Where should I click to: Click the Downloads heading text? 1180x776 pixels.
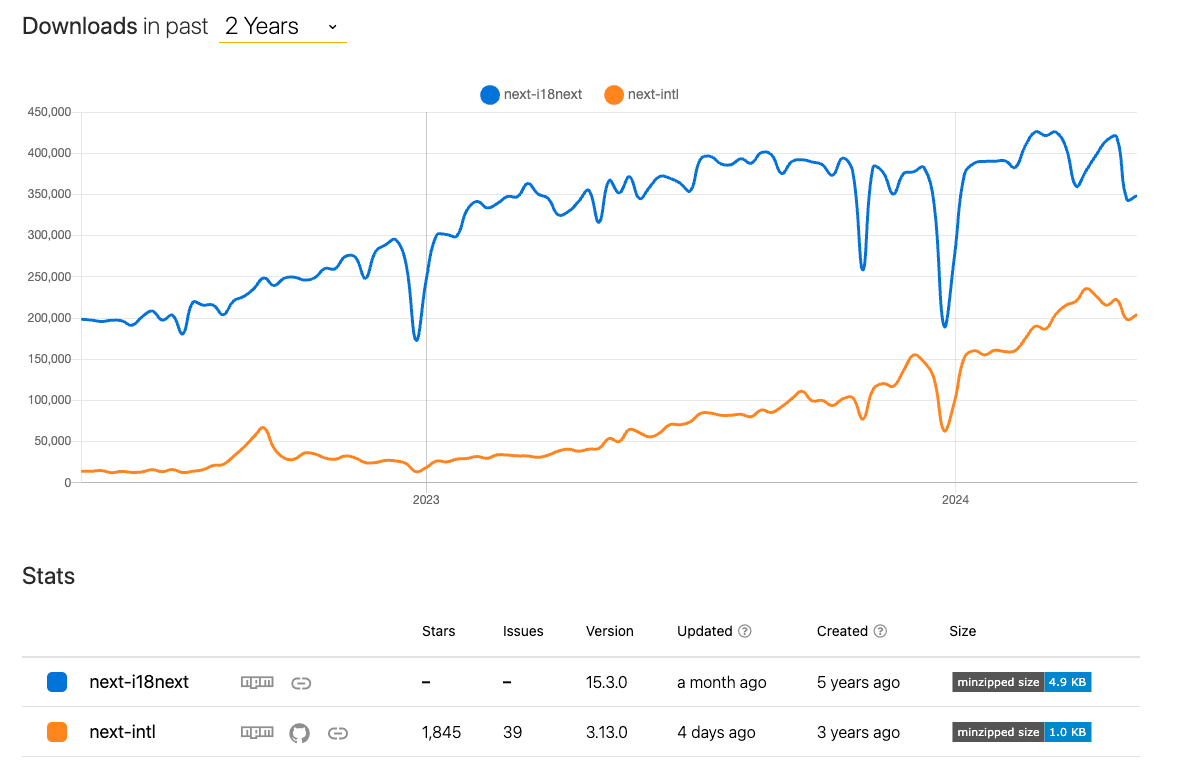(80, 26)
